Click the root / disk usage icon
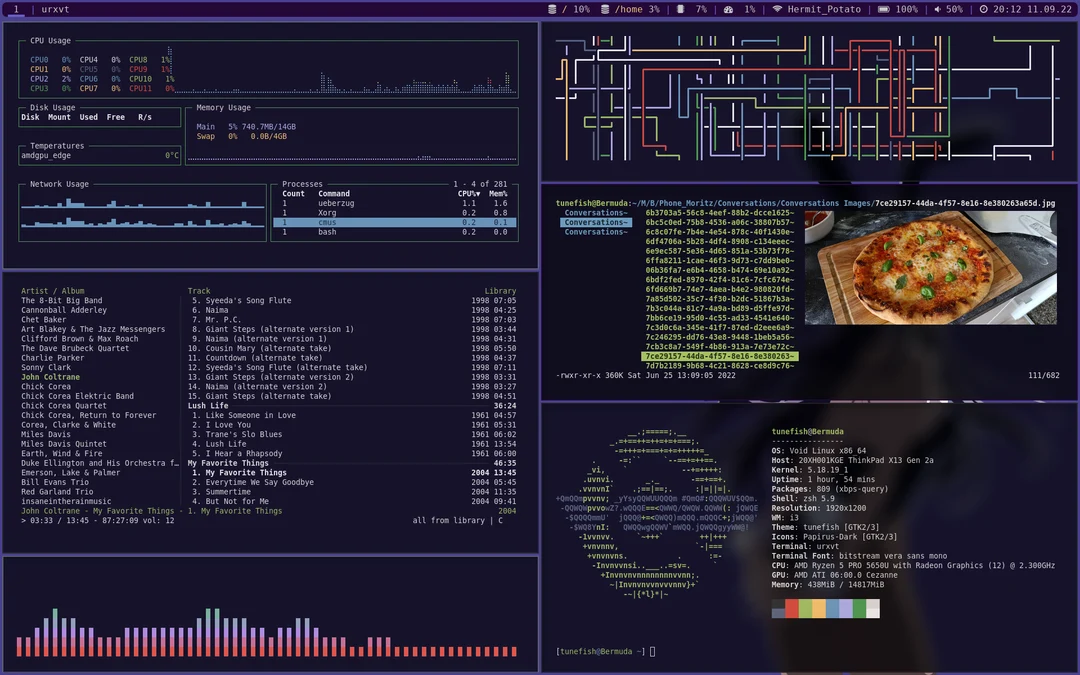This screenshot has height=675, width=1080. 551,9
